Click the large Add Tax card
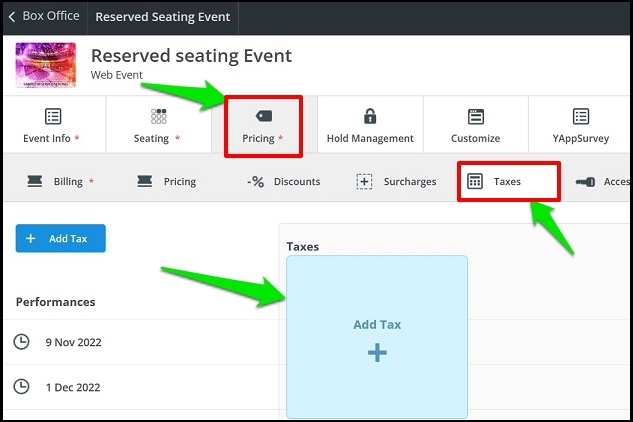The width and height of the screenshot is (633, 422). [x=377, y=337]
